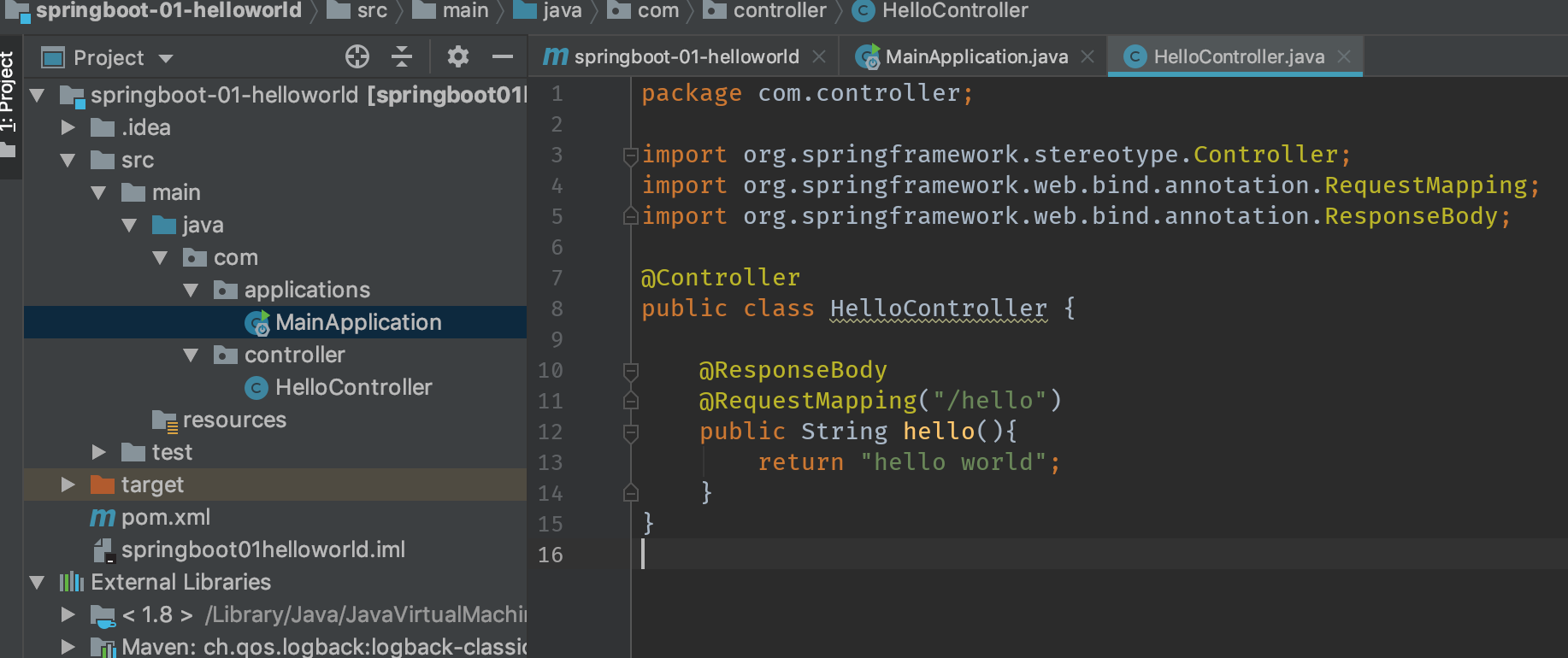
Task: Close the springboot-01-helloworld tab
Action: click(x=819, y=56)
